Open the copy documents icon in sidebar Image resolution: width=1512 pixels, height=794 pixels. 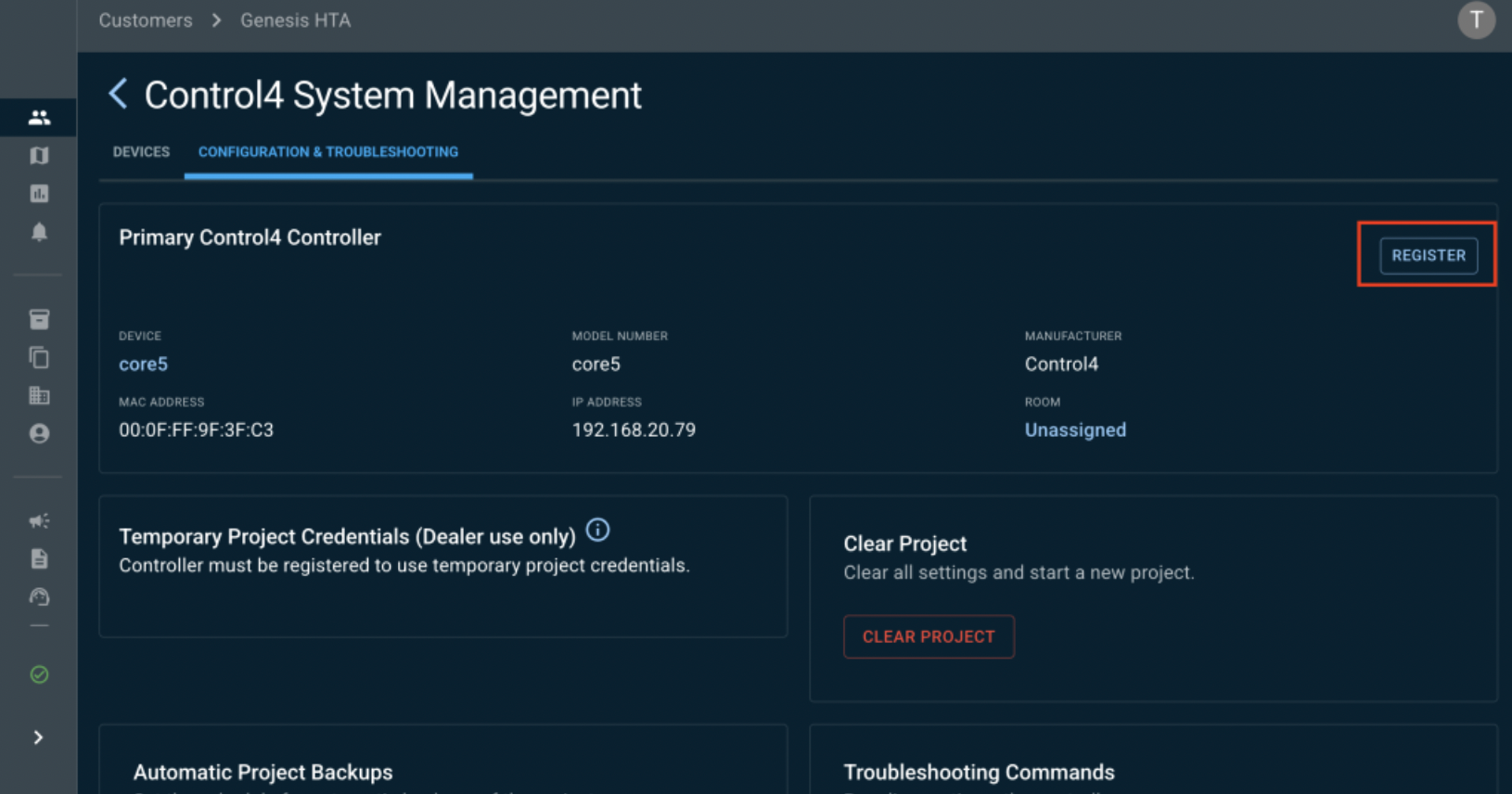tap(39, 358)
